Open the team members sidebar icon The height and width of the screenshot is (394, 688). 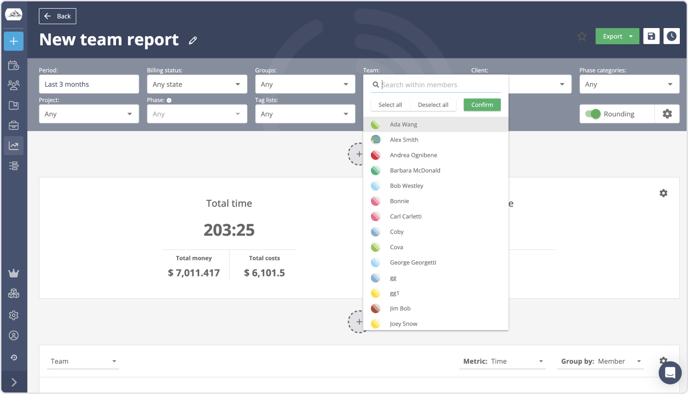coord(14,85)
